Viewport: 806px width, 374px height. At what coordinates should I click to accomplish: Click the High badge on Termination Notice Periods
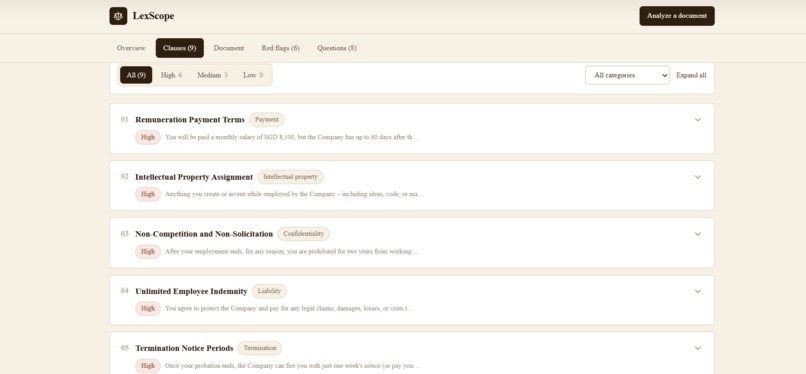pyautogui.click(x=148, y=366)
